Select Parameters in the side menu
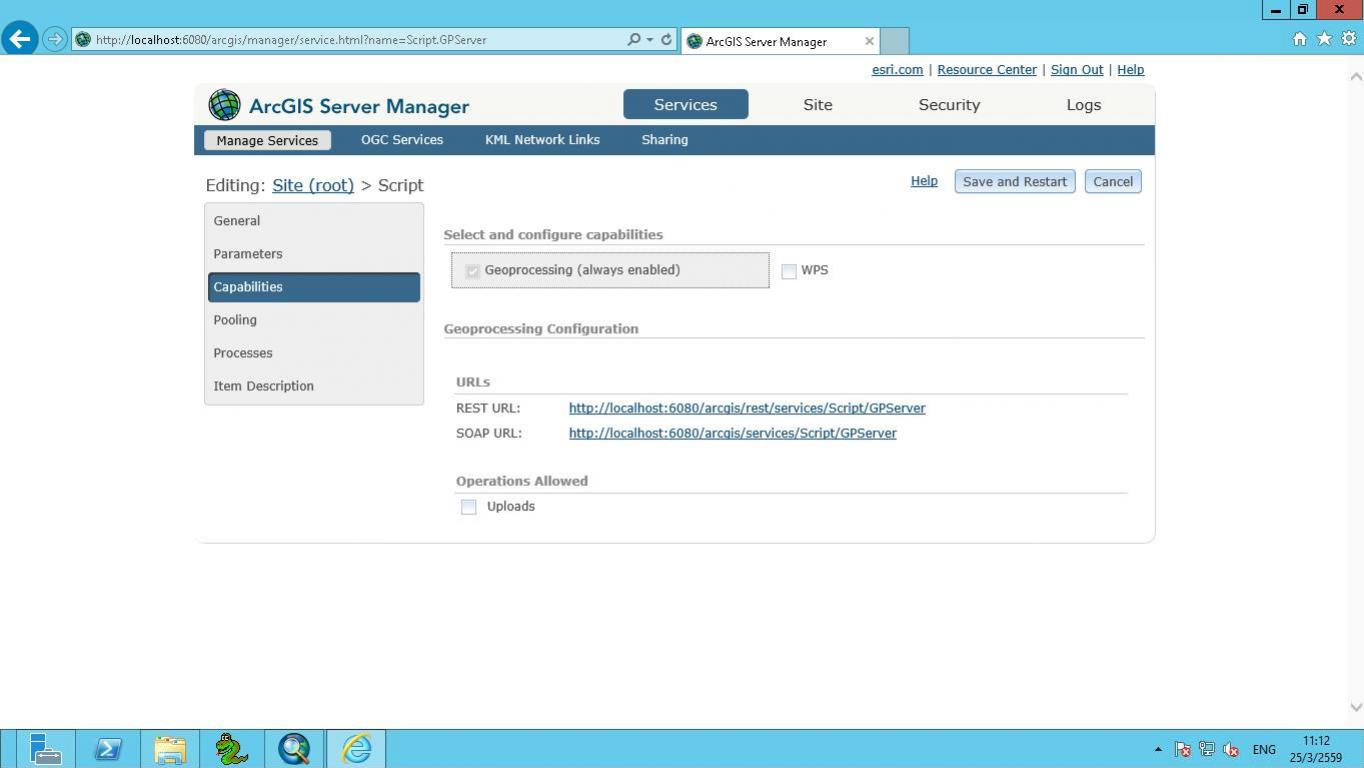 pos(314,254)
